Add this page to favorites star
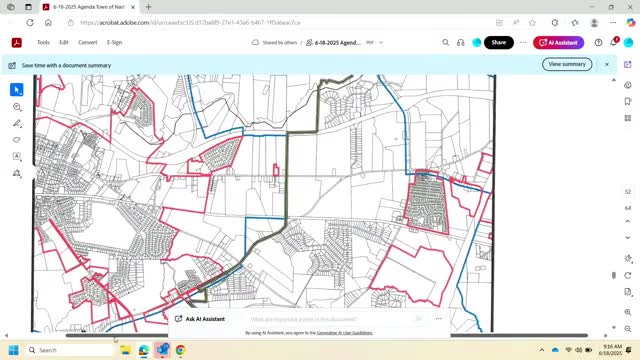 point(532,23)
